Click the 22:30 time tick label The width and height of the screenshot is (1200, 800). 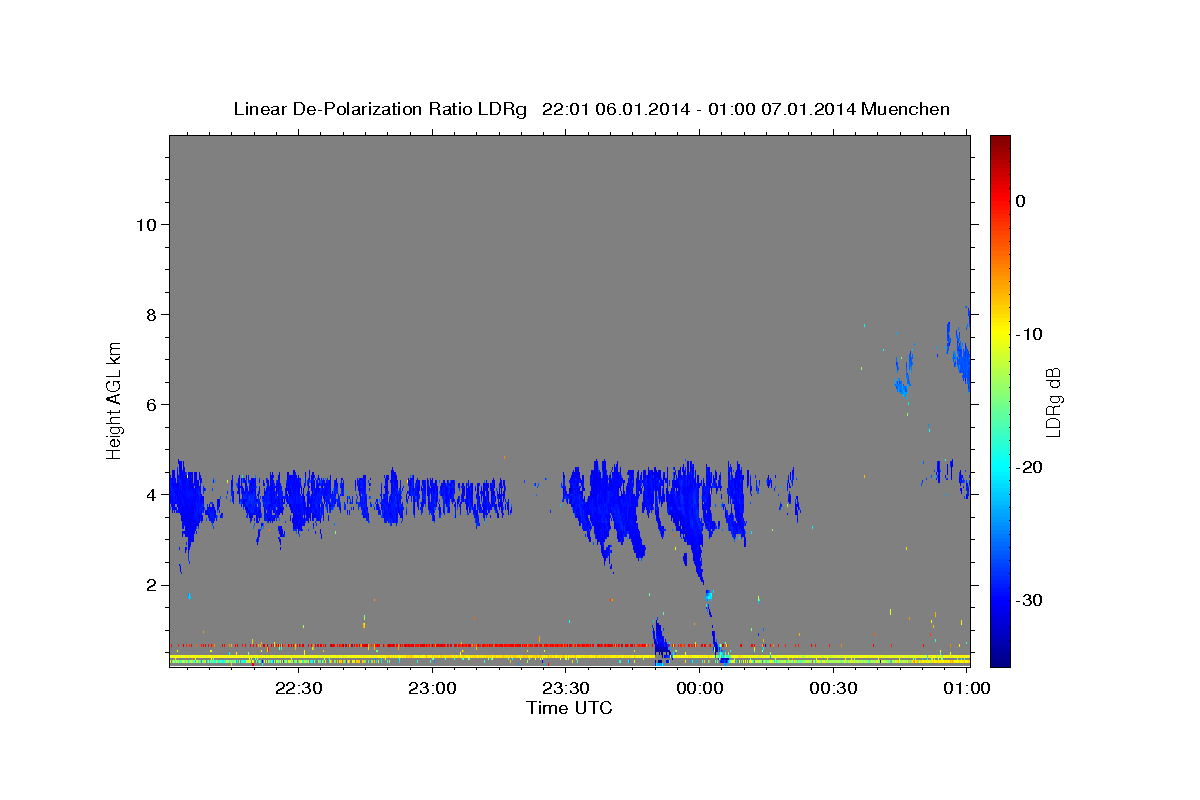298,688
